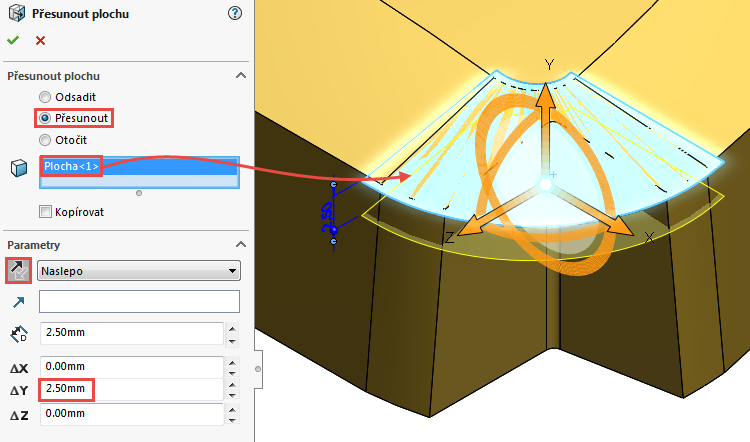Click the panel collapse handle on right edge
The width and height of the screenshot is (750, 442).
258,369
